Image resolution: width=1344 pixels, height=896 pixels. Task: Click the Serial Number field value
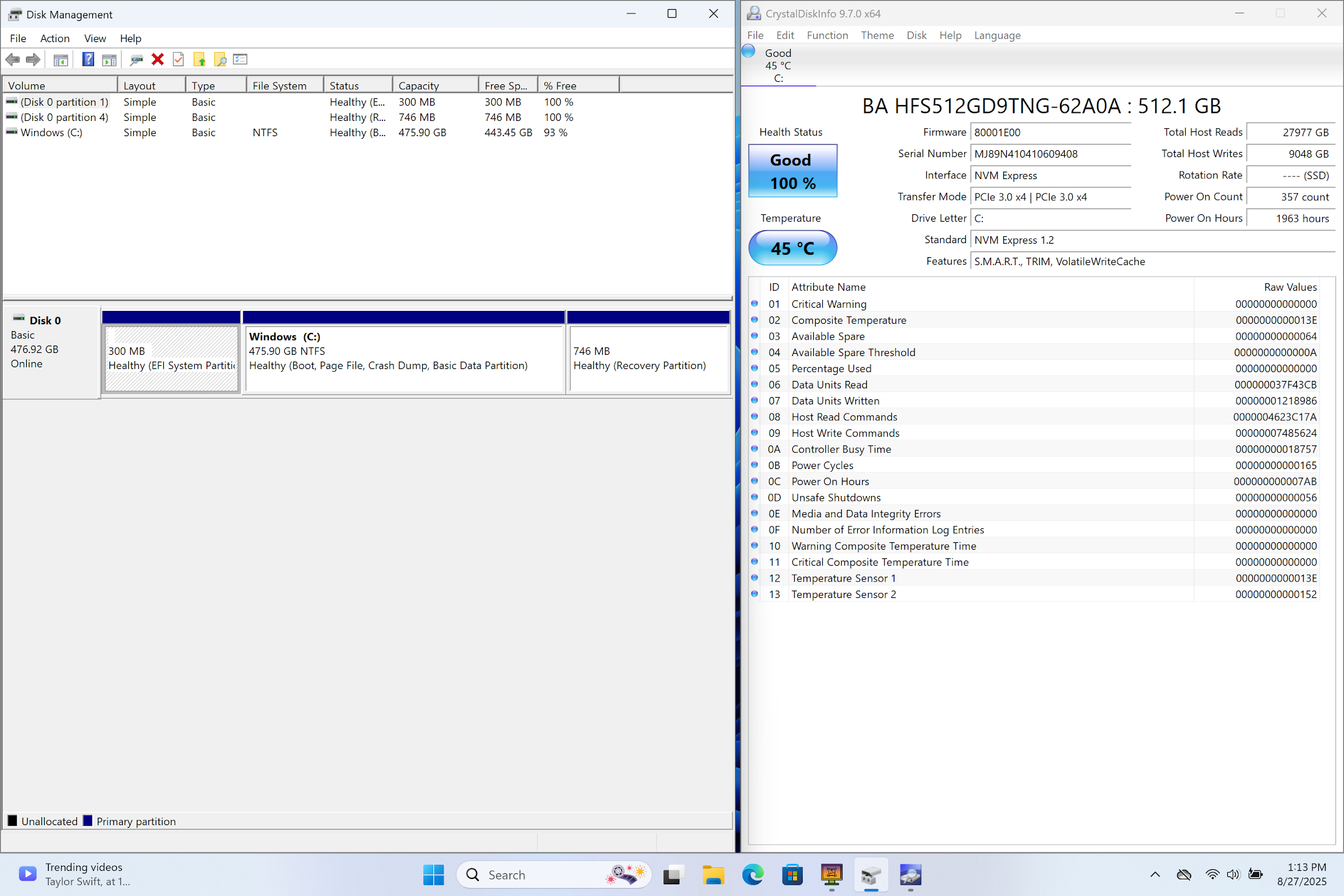(x=1051, y=154)
